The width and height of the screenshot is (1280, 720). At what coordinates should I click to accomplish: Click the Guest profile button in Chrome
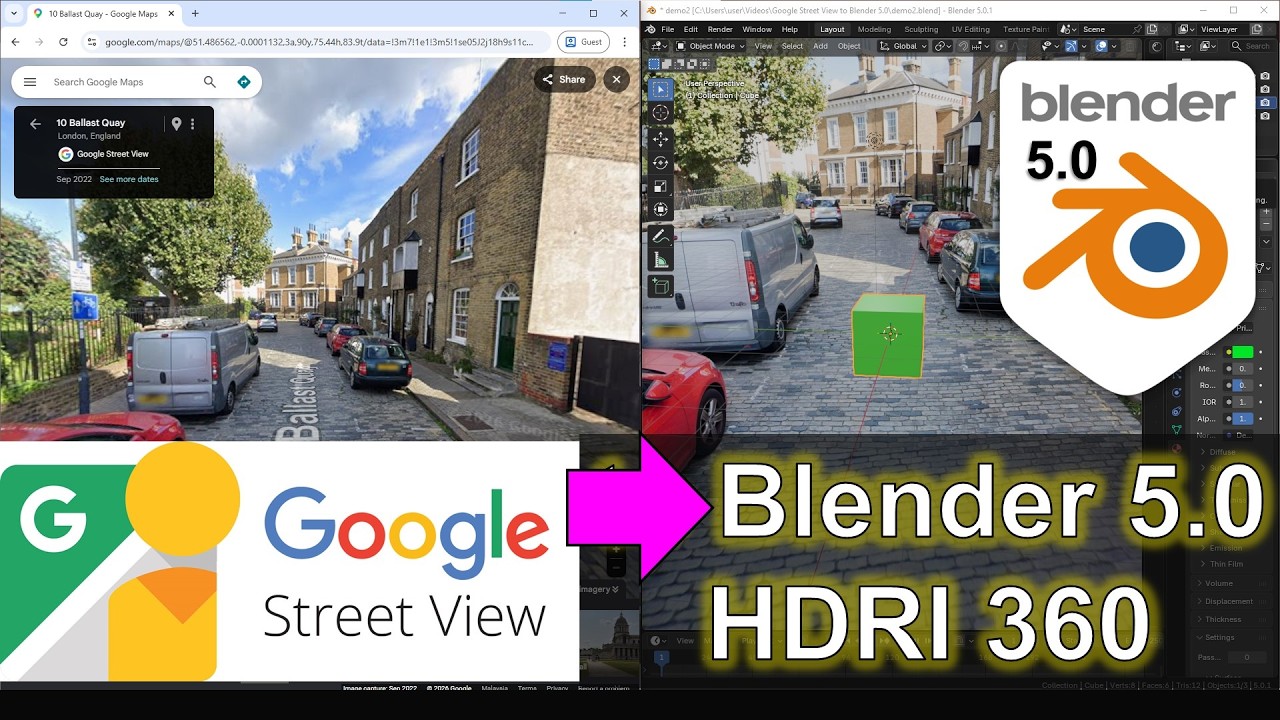pyautogui.click(x=584, y=42)
